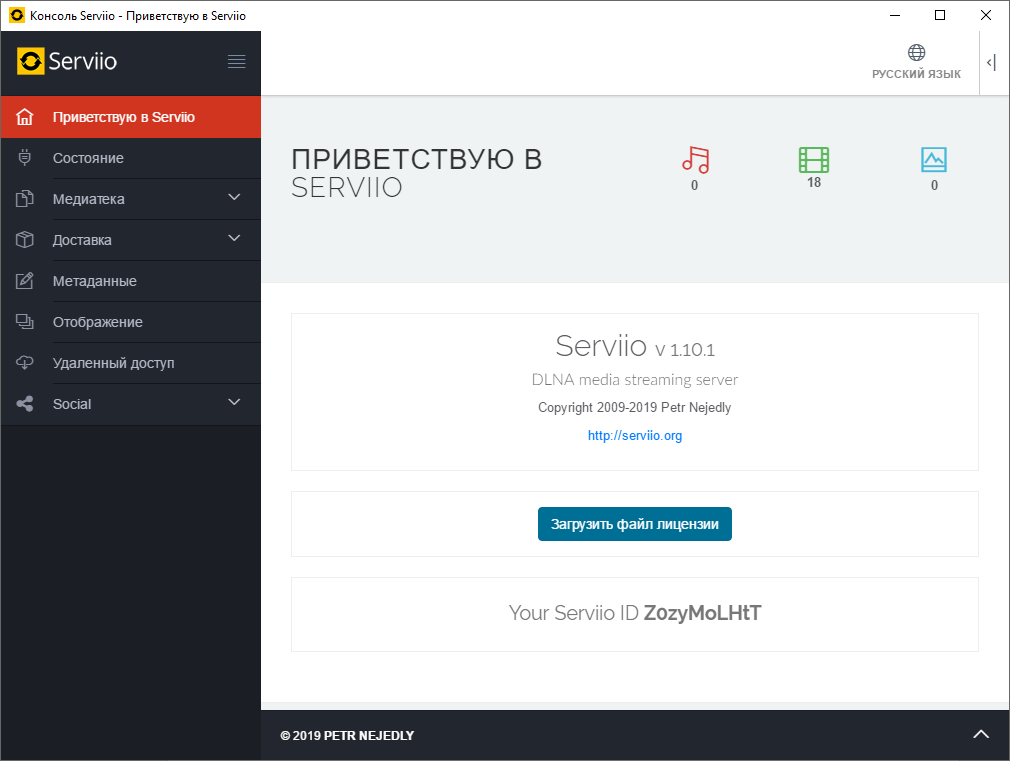Image resolution: width=1010 pixels, height=761 pixels.
Task: Open the Удаленный доступ menu item
Action: 131,363
